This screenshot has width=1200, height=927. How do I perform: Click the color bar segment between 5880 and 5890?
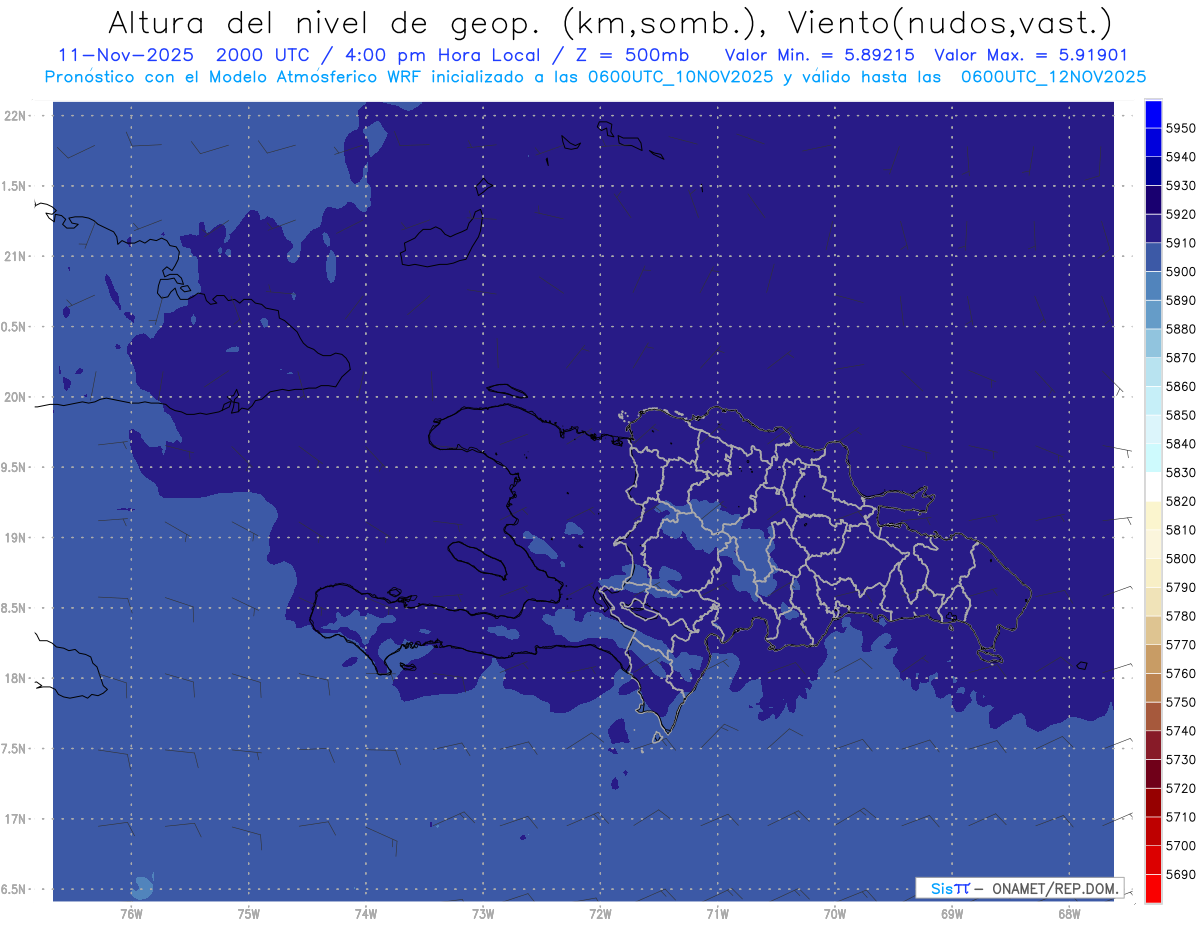point(1153,315)
